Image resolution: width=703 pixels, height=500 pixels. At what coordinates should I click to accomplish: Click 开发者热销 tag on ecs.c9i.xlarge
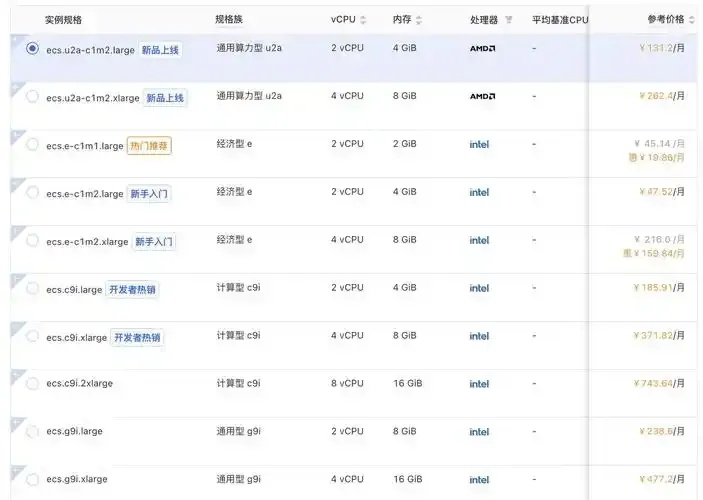click(137, 337)
